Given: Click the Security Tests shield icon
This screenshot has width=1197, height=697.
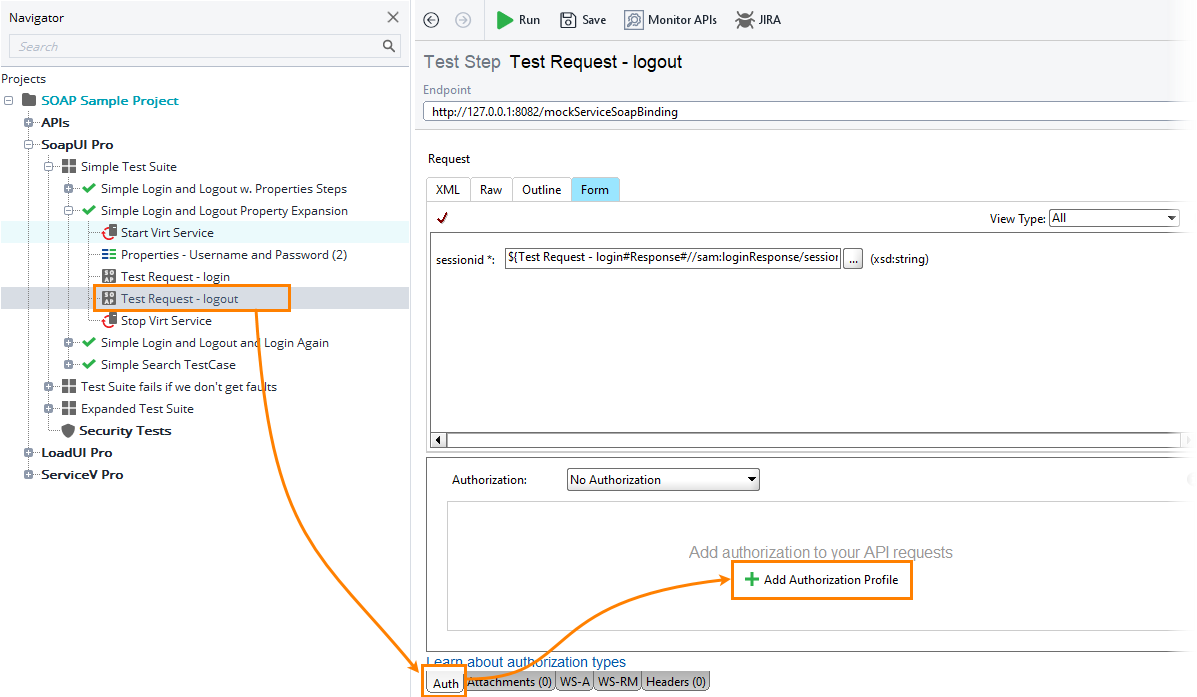Looking at the screenshot, I should point(68,431).
